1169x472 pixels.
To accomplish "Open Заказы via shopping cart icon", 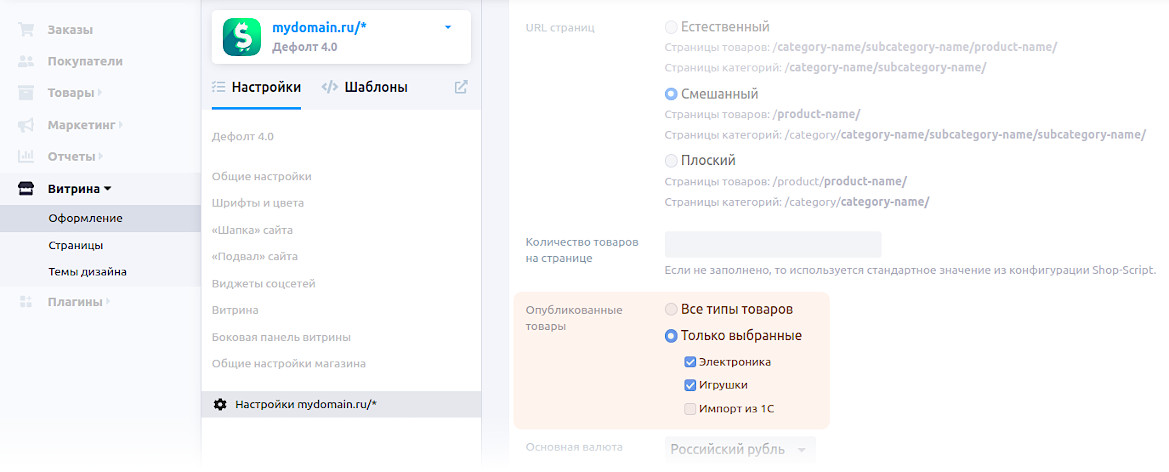I will coord(26,30).
